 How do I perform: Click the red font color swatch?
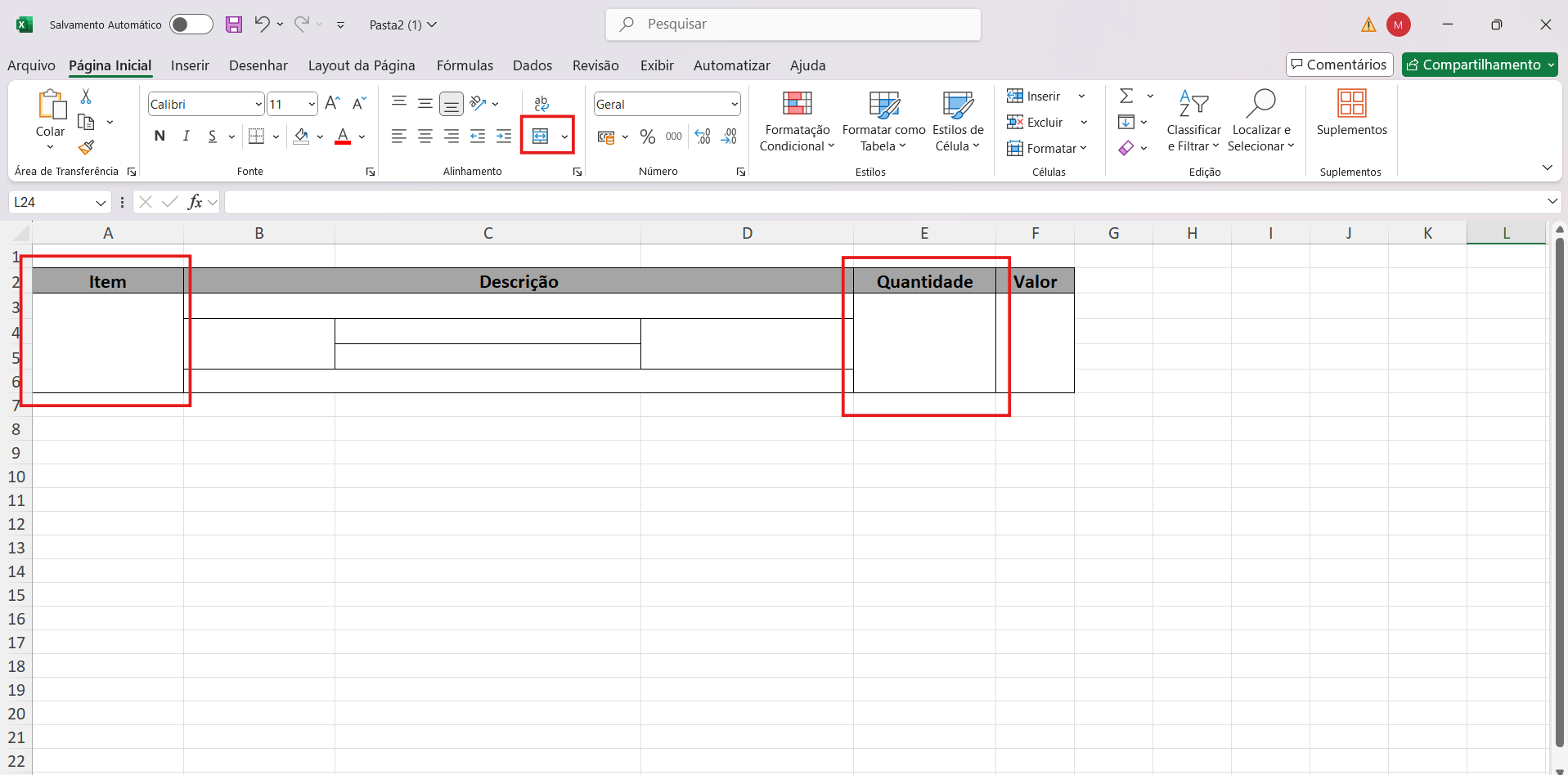tap(343, 137)
